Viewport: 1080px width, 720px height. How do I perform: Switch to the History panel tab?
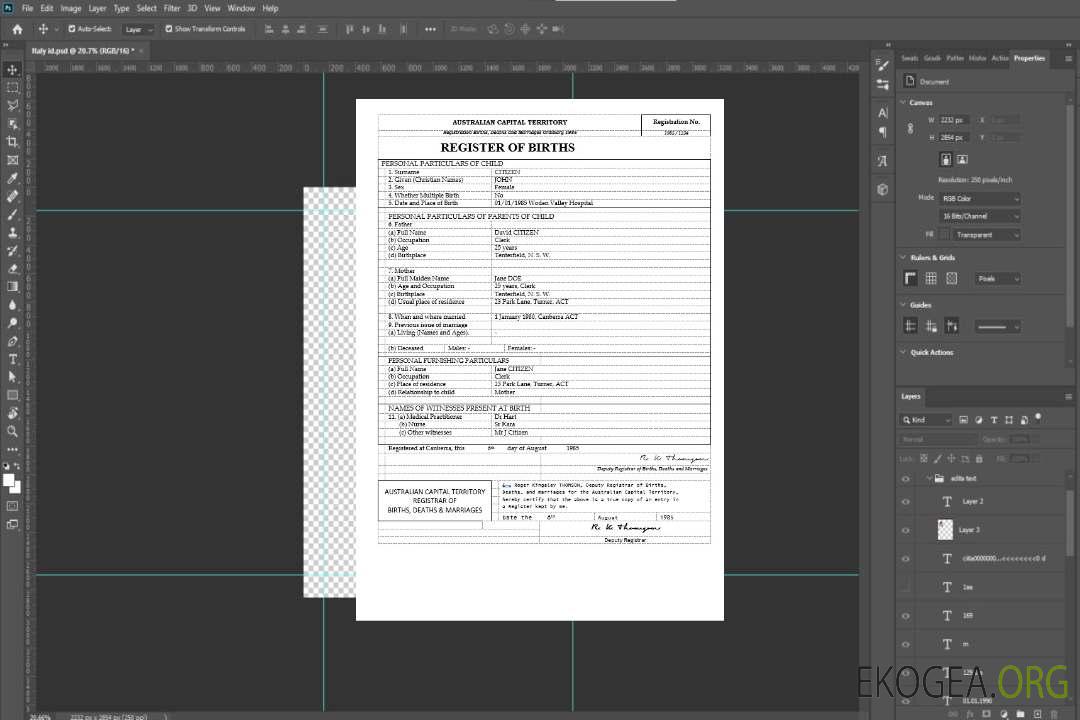pyautogui.click(x=977, y=58)
